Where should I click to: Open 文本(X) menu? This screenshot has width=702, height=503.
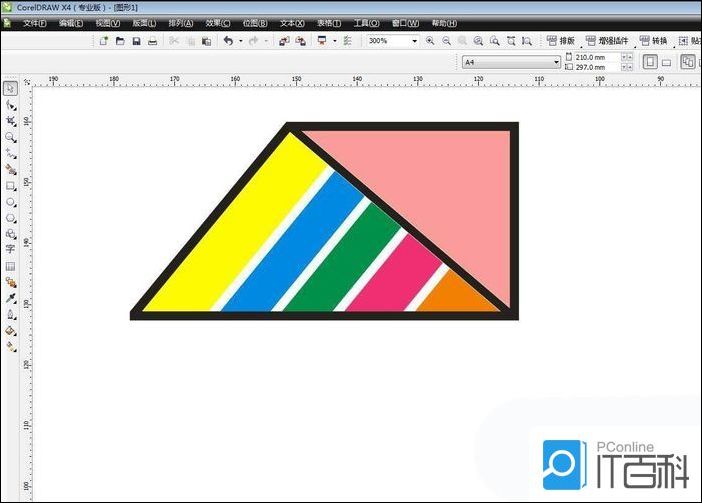coord(292,23)
